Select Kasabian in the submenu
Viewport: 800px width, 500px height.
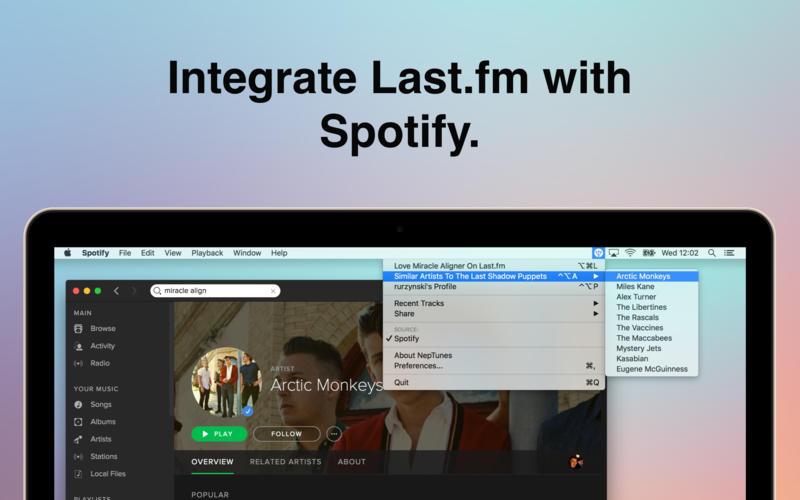tap(652, 359)
